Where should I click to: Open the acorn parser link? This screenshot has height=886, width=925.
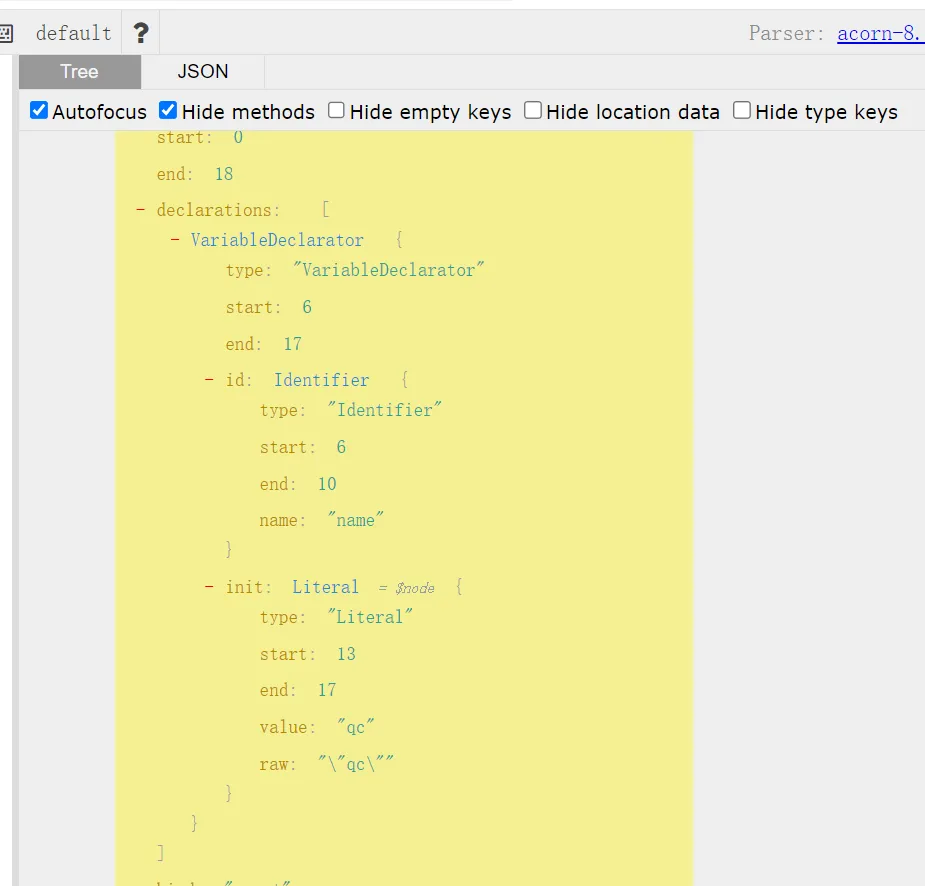[880, 33]
